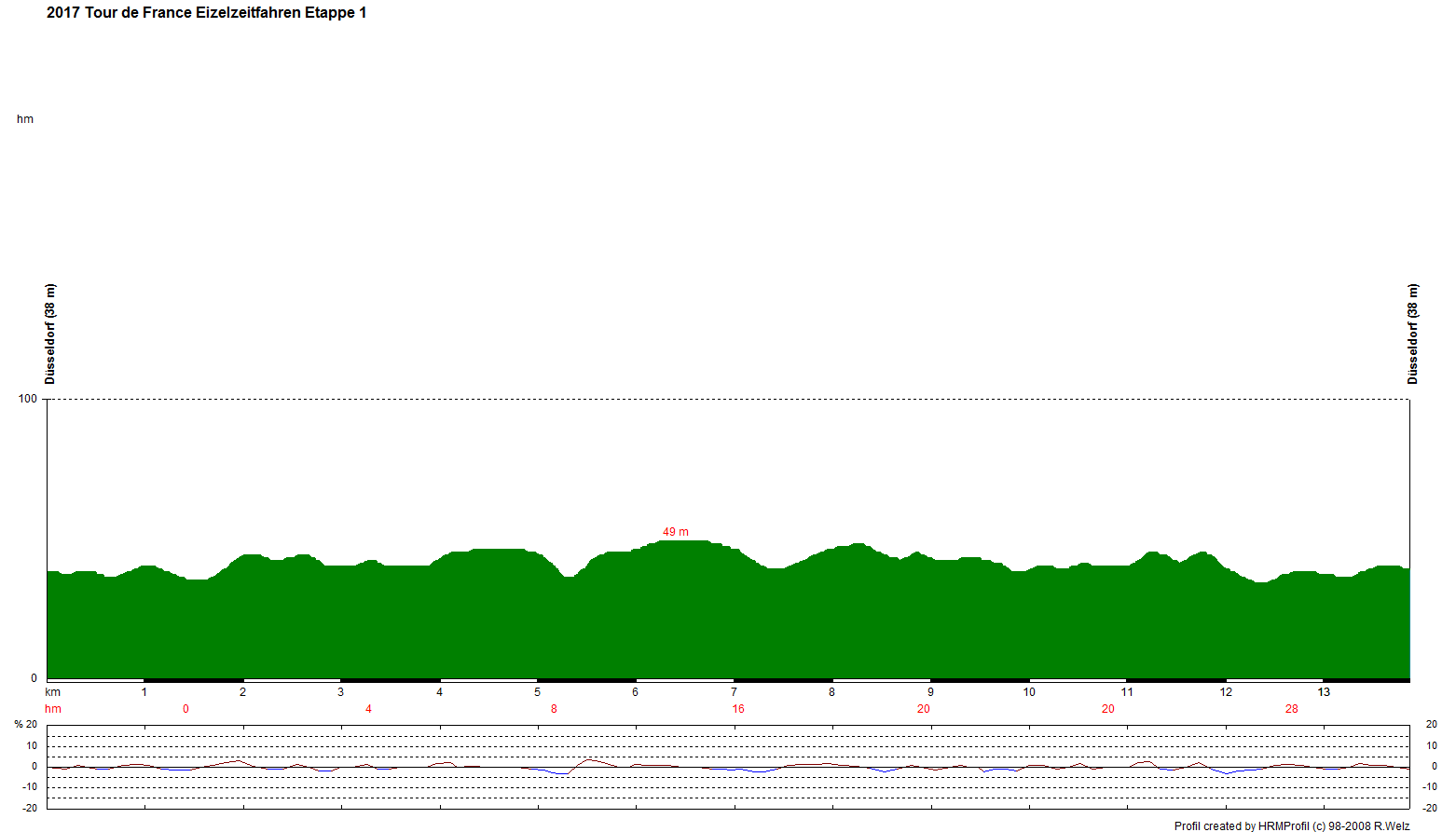
Task: Select the finish label 'Düsseldorf (38 m)' at chart's right edge
Action: (x=1412, y=334)
